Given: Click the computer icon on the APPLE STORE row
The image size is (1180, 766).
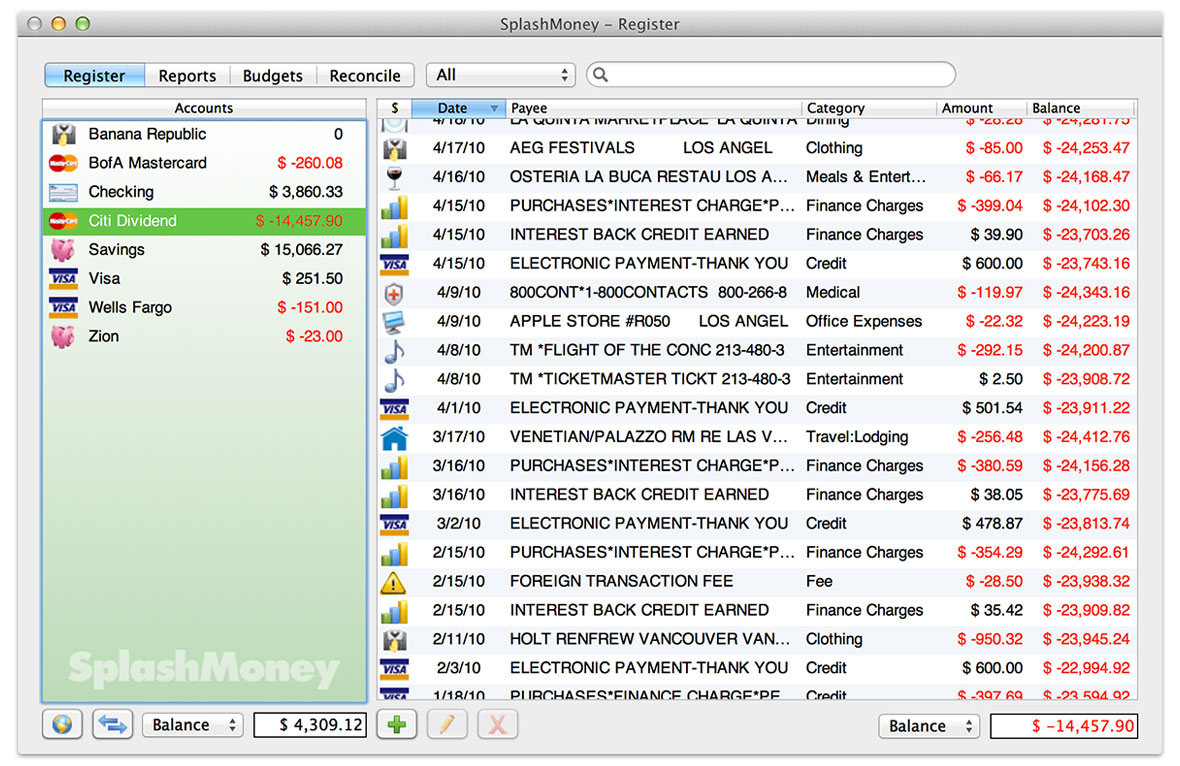Looking at the screenshot, I should (394, 322).
